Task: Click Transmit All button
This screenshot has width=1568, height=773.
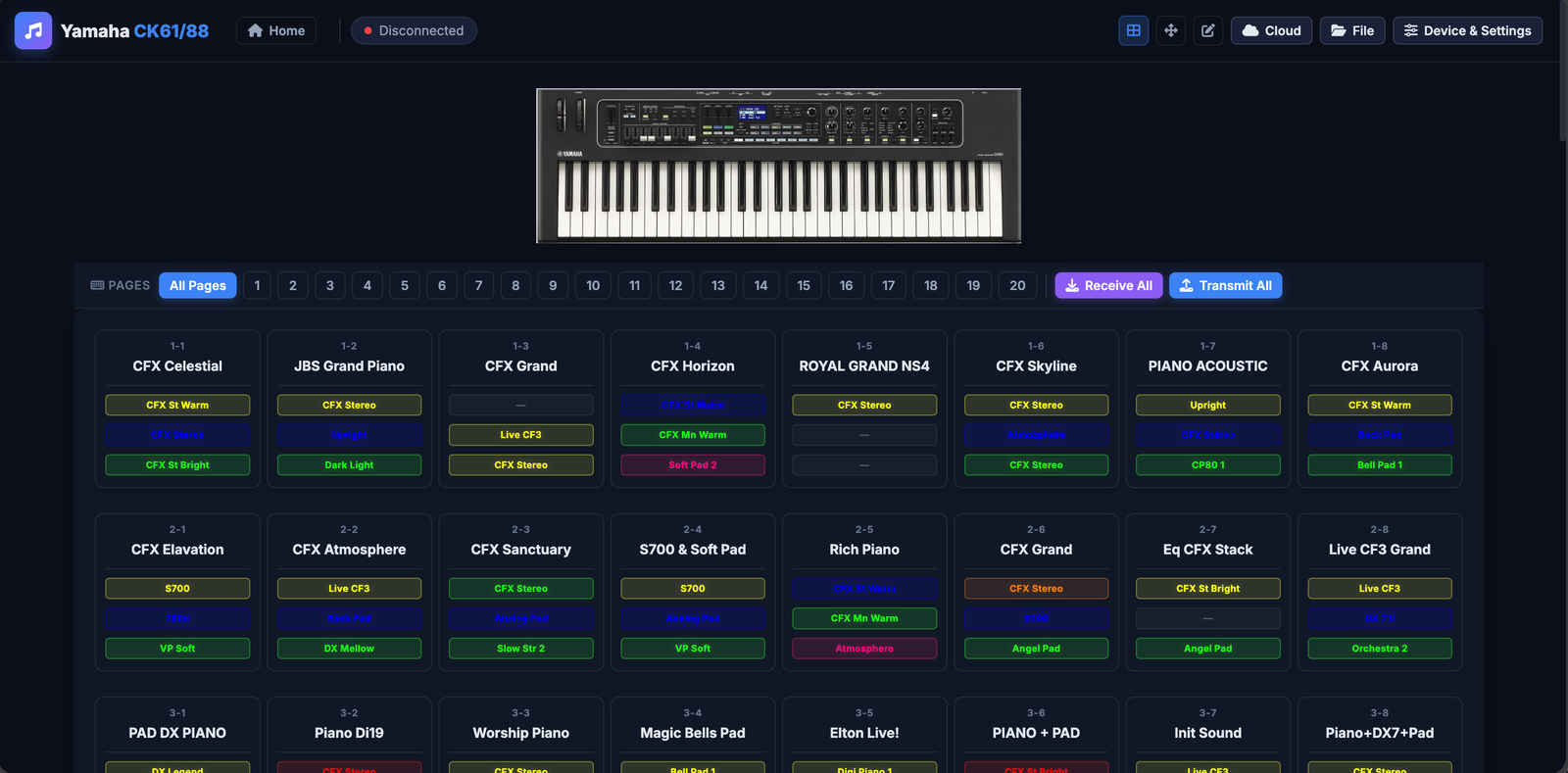Action: click(x=1226, y=285)
